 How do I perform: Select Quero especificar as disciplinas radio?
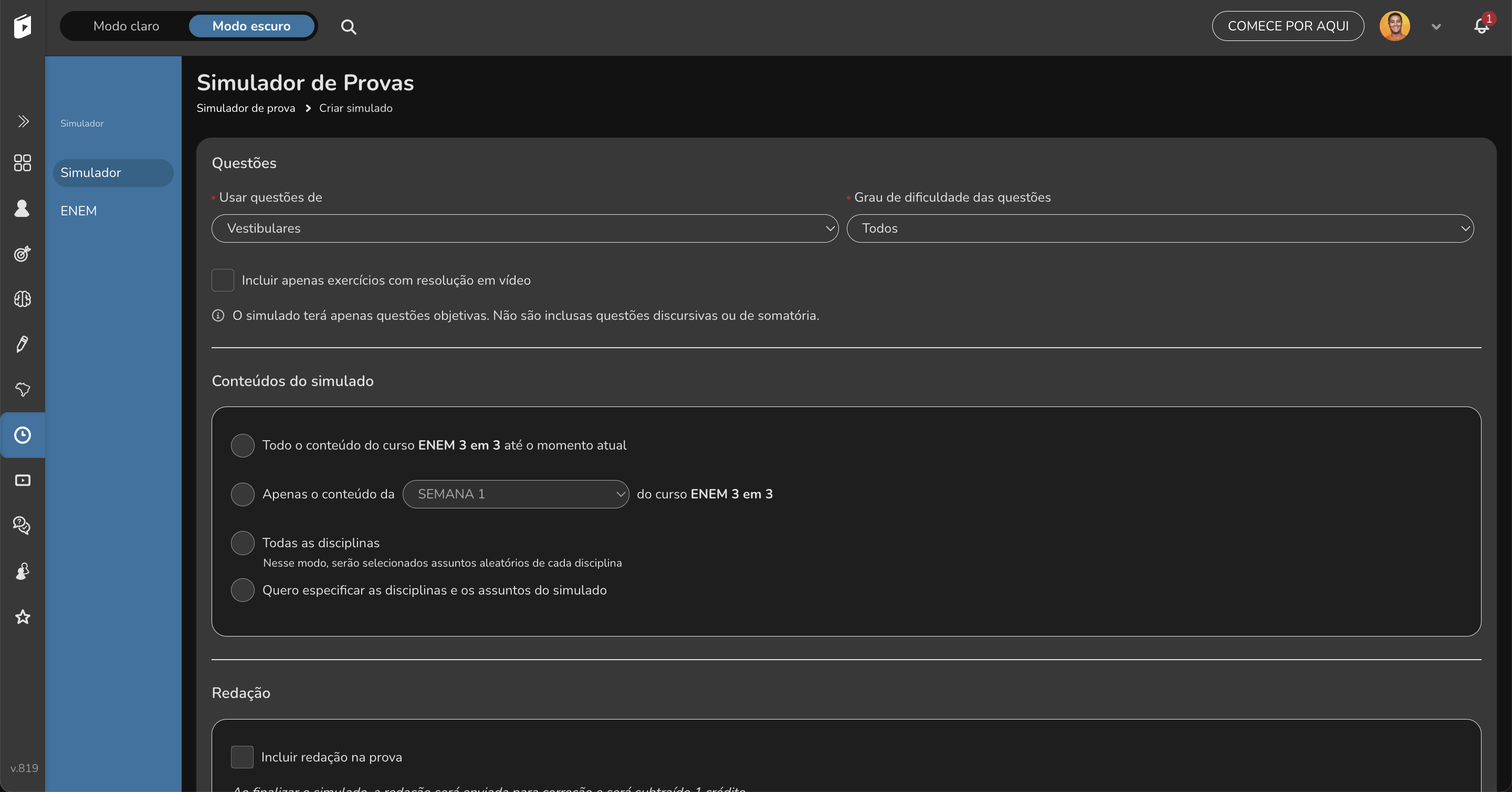(x=243, y=590)
